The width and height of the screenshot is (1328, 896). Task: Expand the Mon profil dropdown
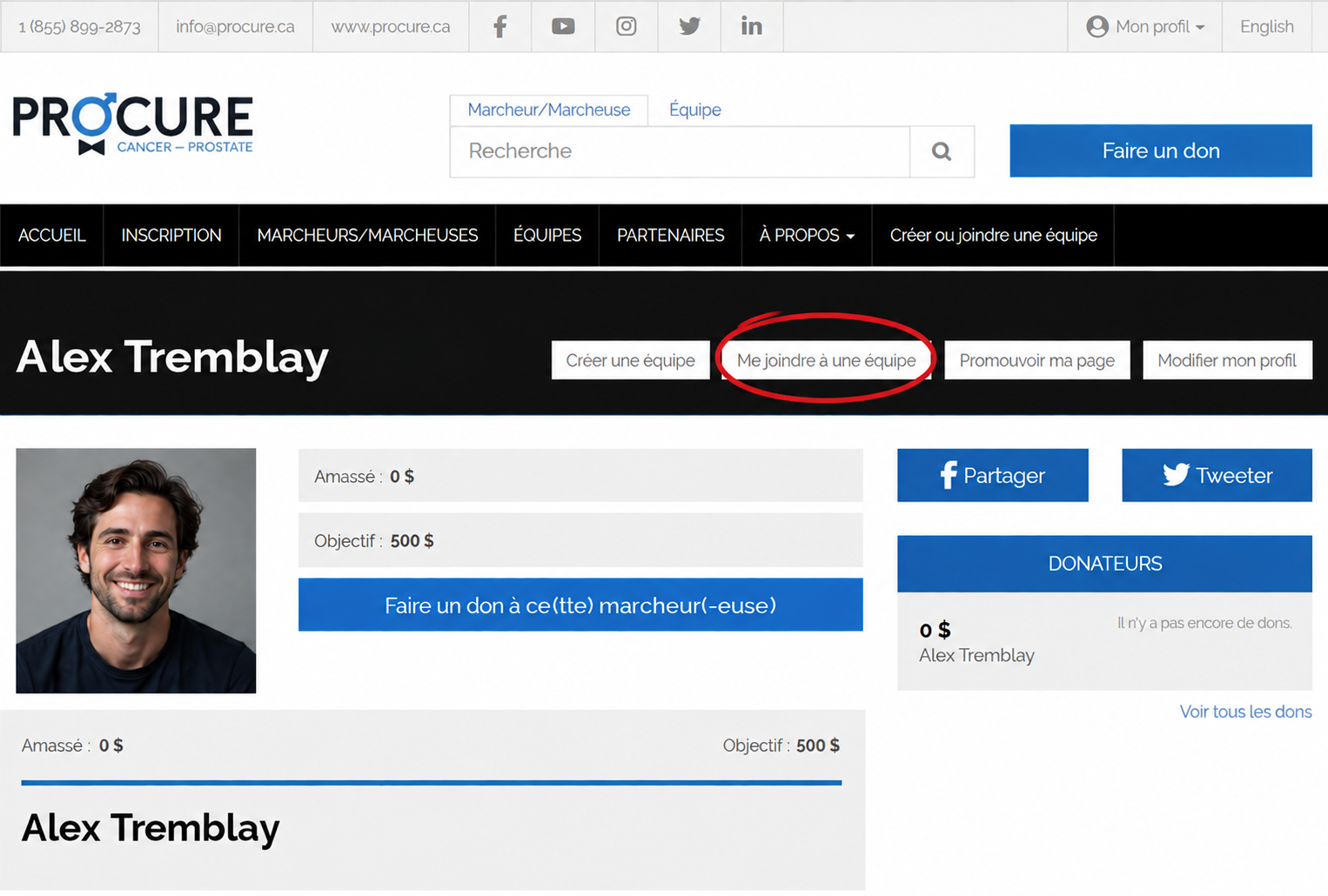(x=1145, y=26)
